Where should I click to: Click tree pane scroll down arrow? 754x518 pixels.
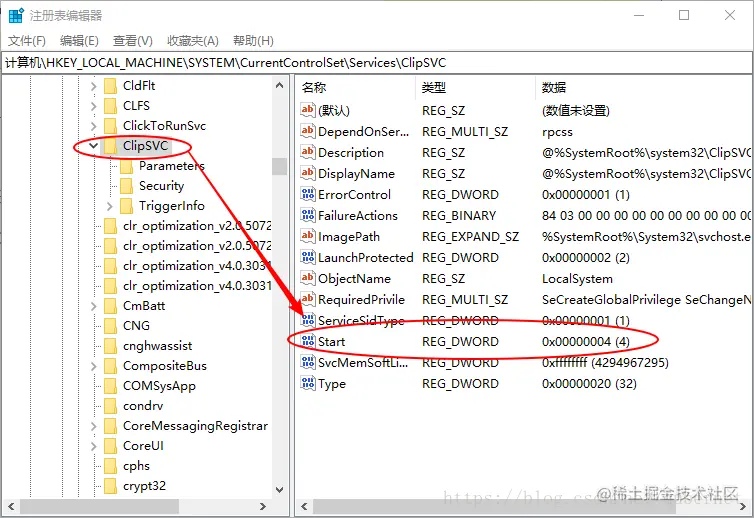coord(279,490)
